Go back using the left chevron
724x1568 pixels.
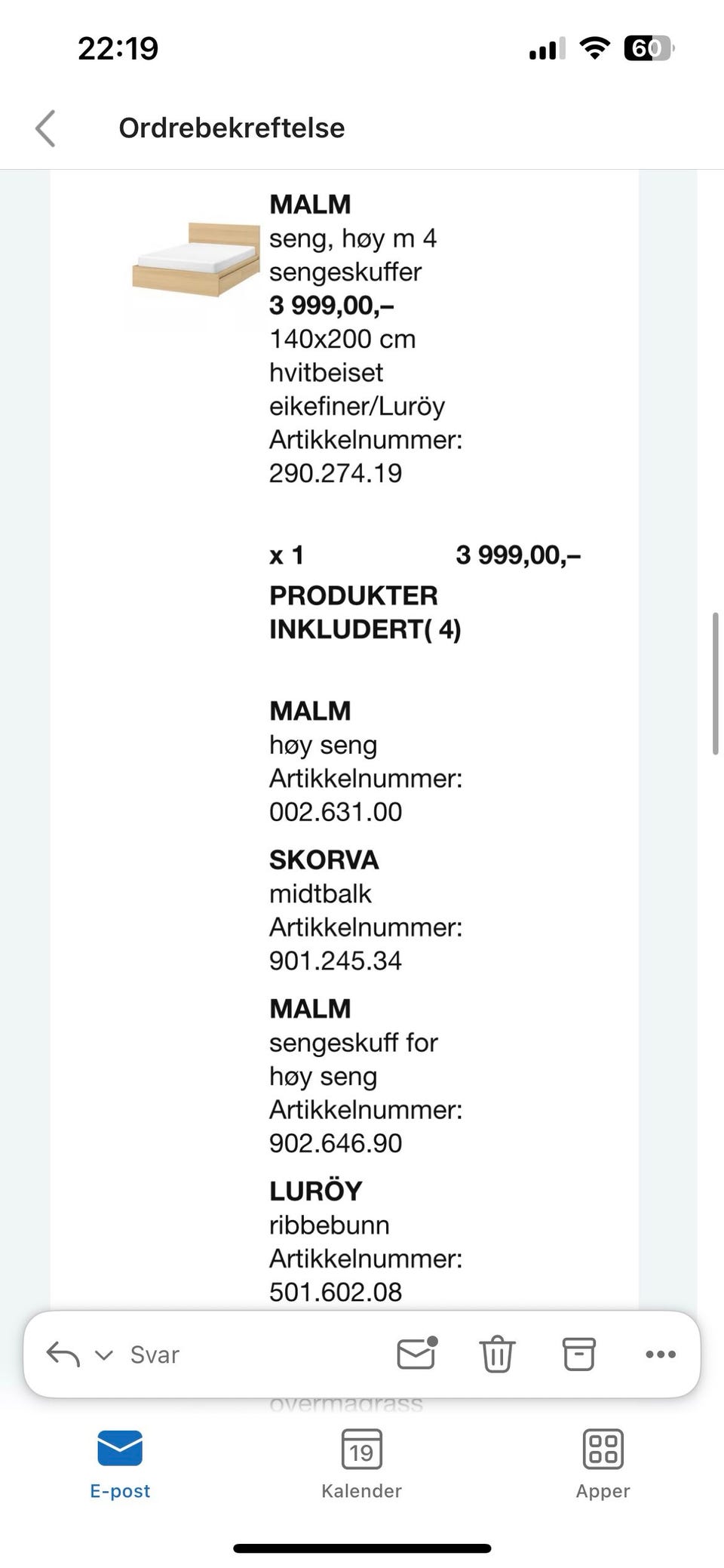coord(45,128)
